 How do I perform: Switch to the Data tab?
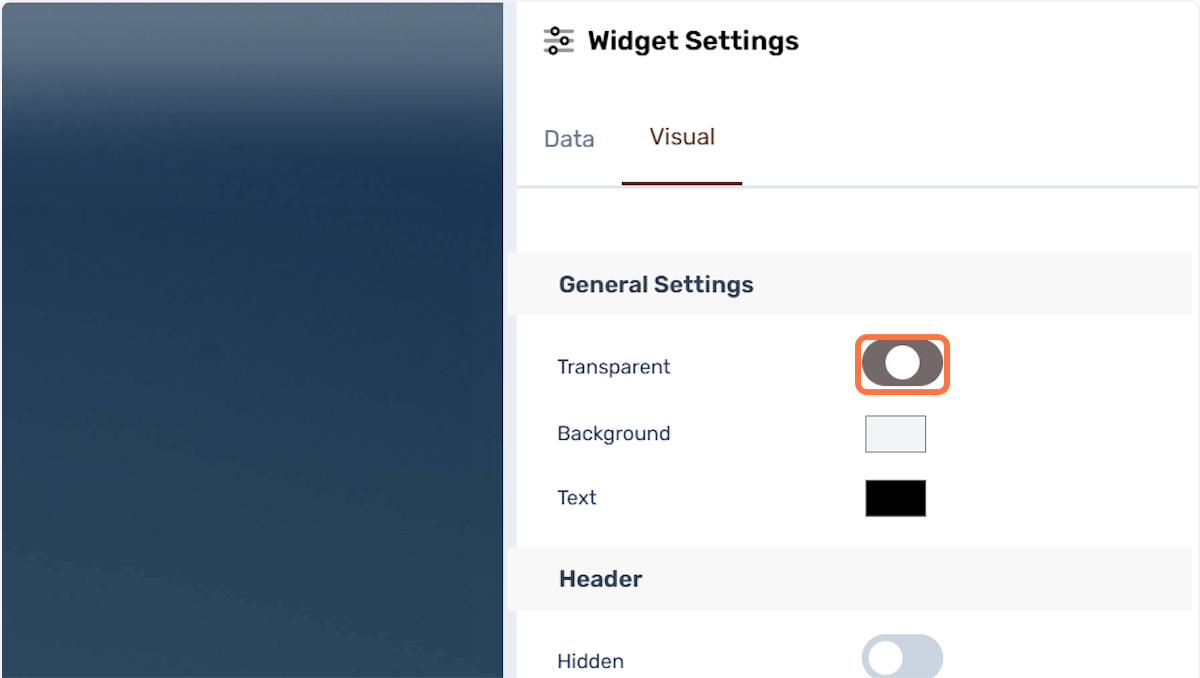[569, 139]
